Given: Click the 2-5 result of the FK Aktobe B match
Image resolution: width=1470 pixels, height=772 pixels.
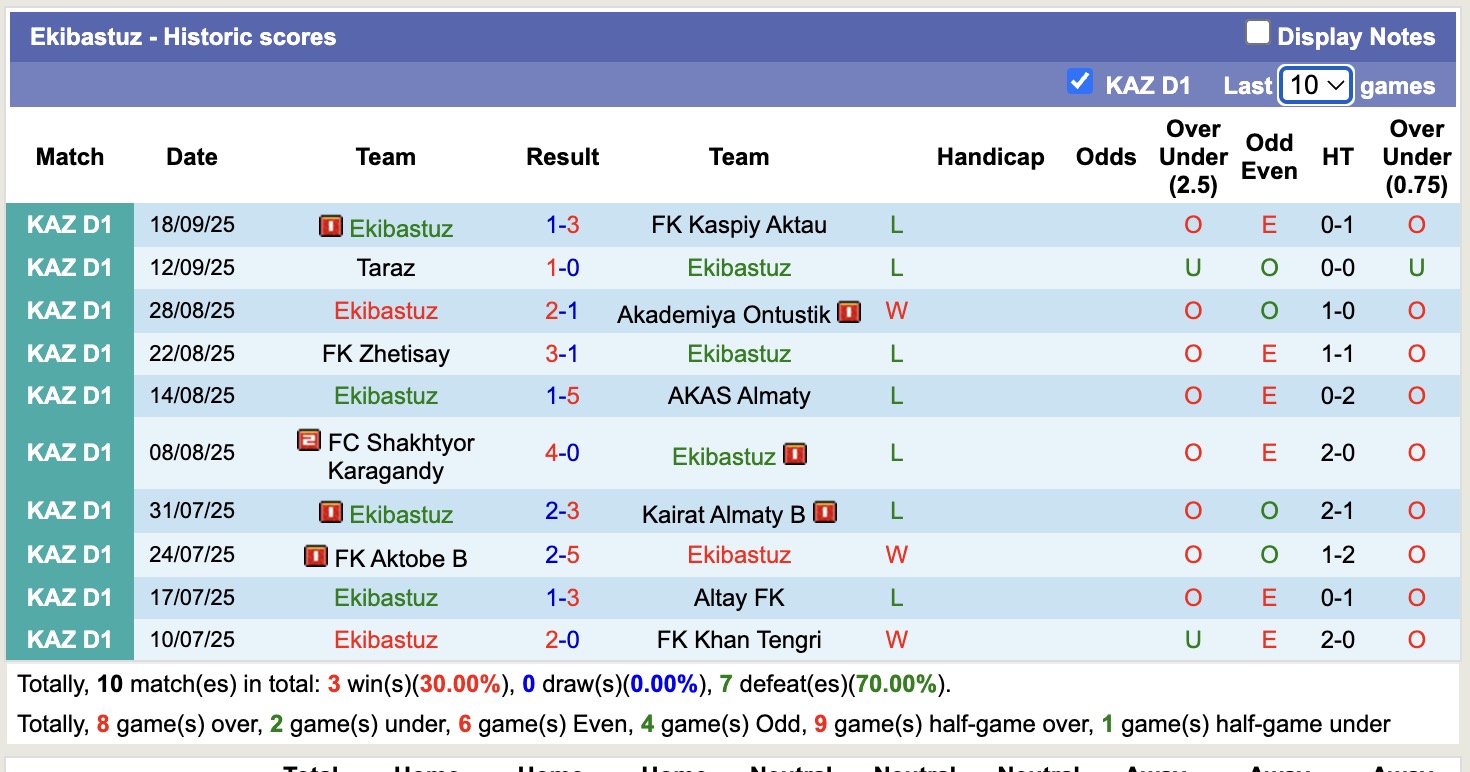Looking at the screenshot, I should [x=562, y=555].
